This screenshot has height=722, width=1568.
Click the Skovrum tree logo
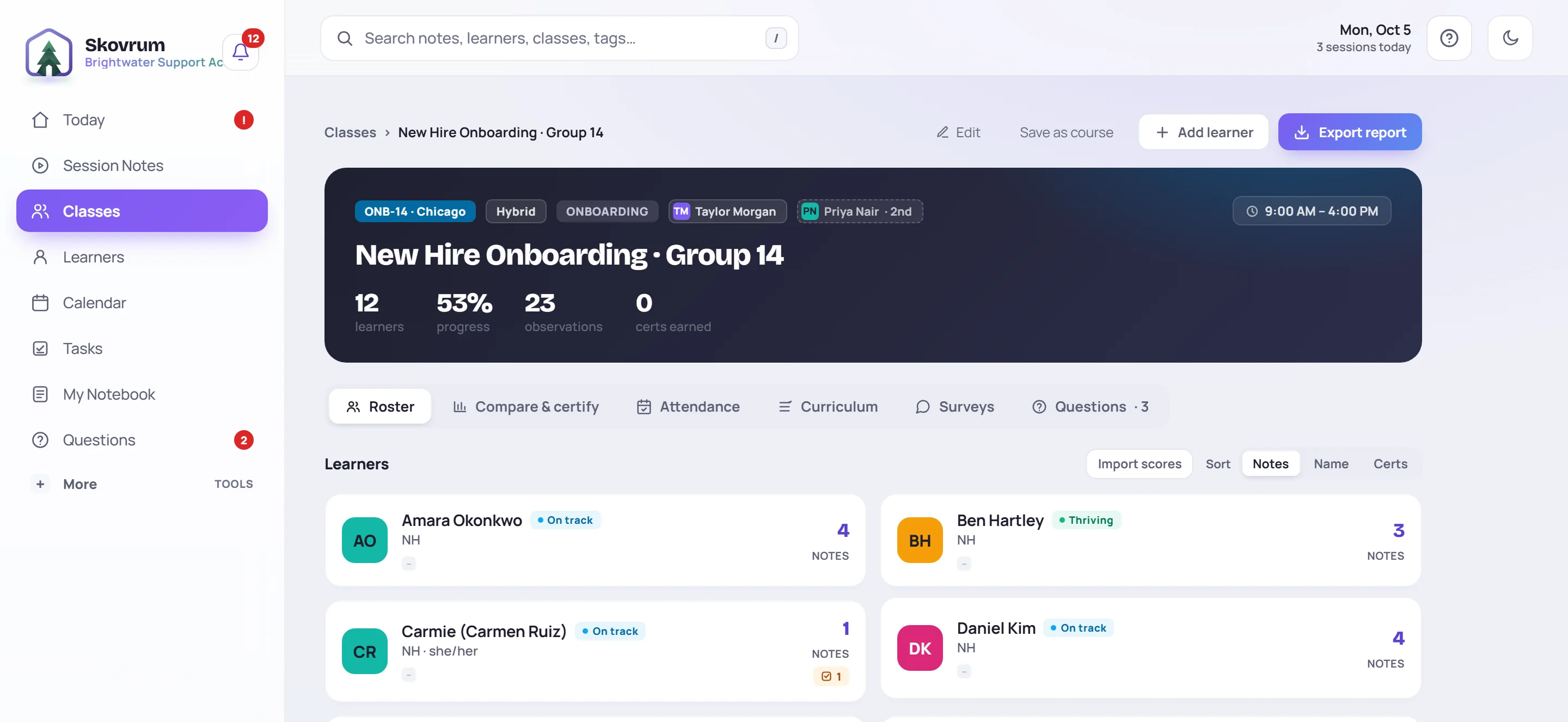click(48, 52)
